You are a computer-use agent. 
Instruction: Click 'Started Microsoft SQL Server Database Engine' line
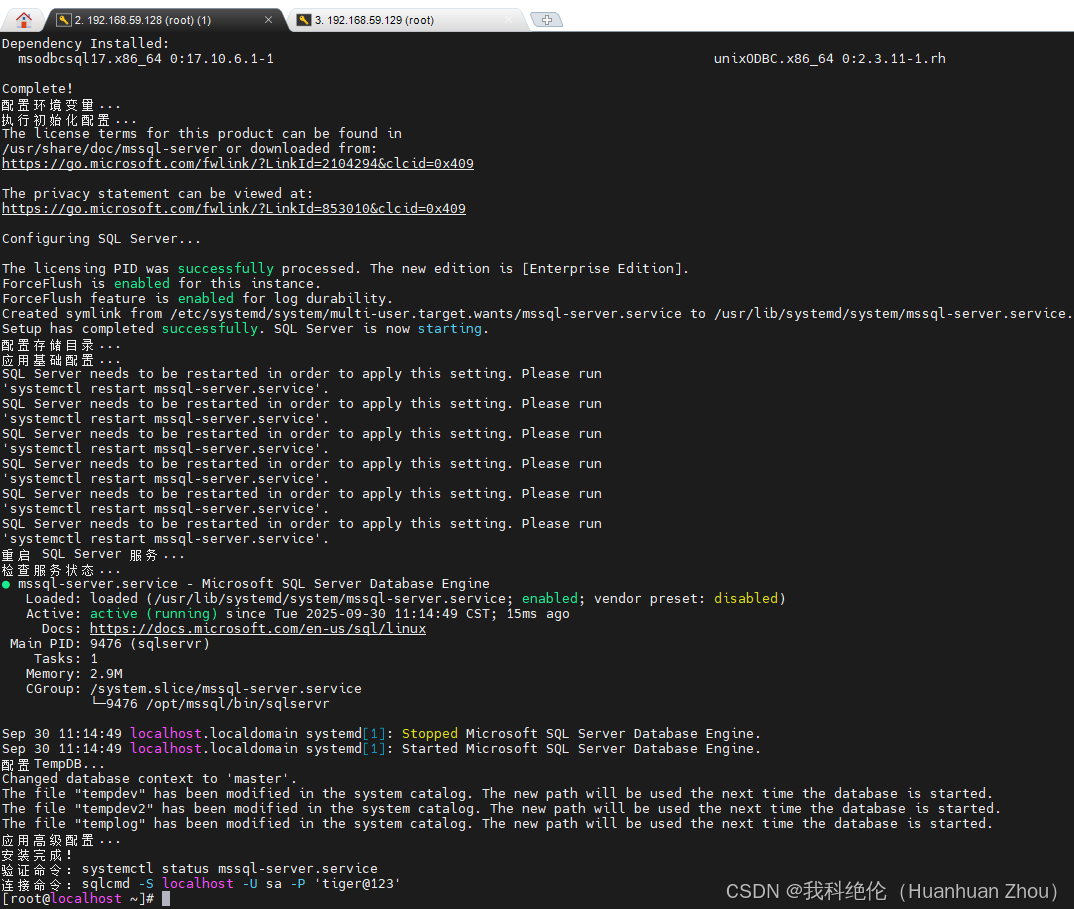pos(381,749)
